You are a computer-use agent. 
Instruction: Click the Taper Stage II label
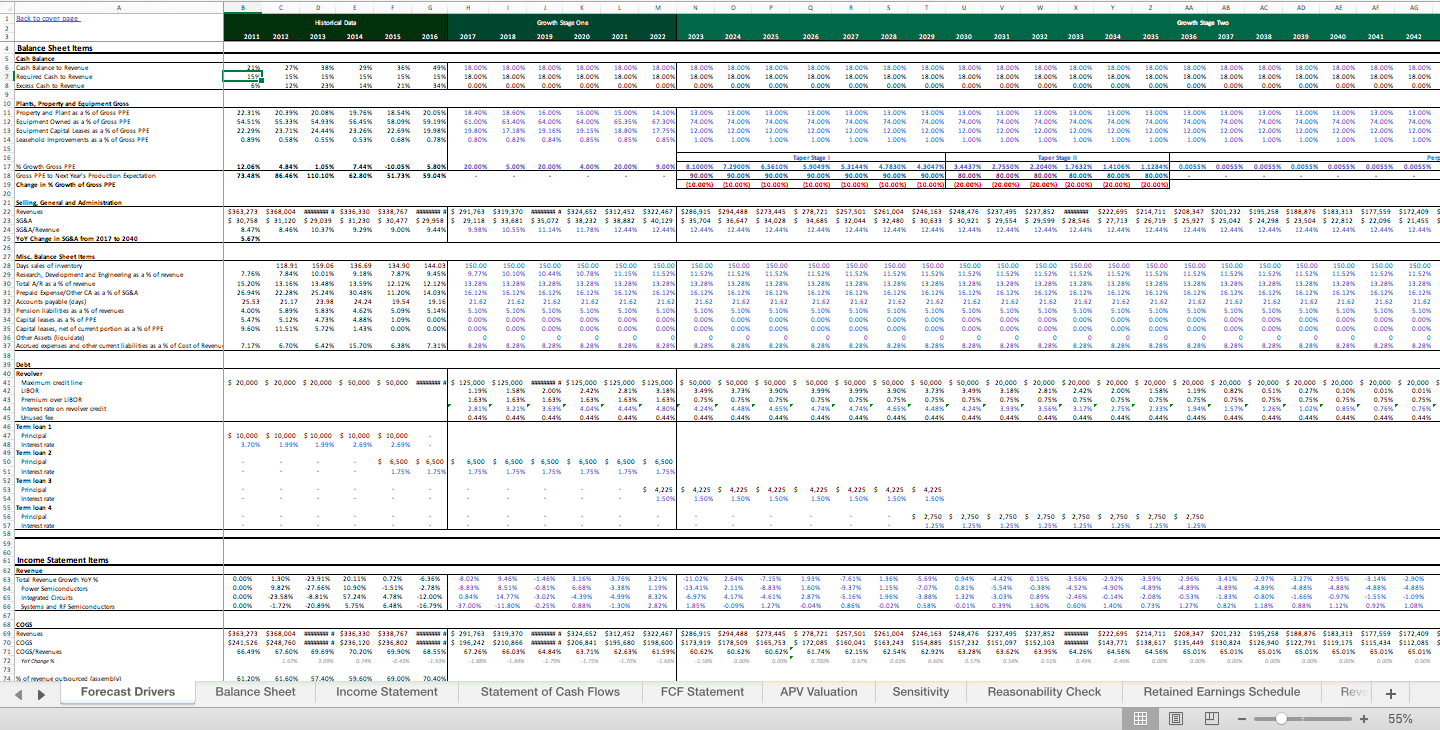pos(1056,157)
